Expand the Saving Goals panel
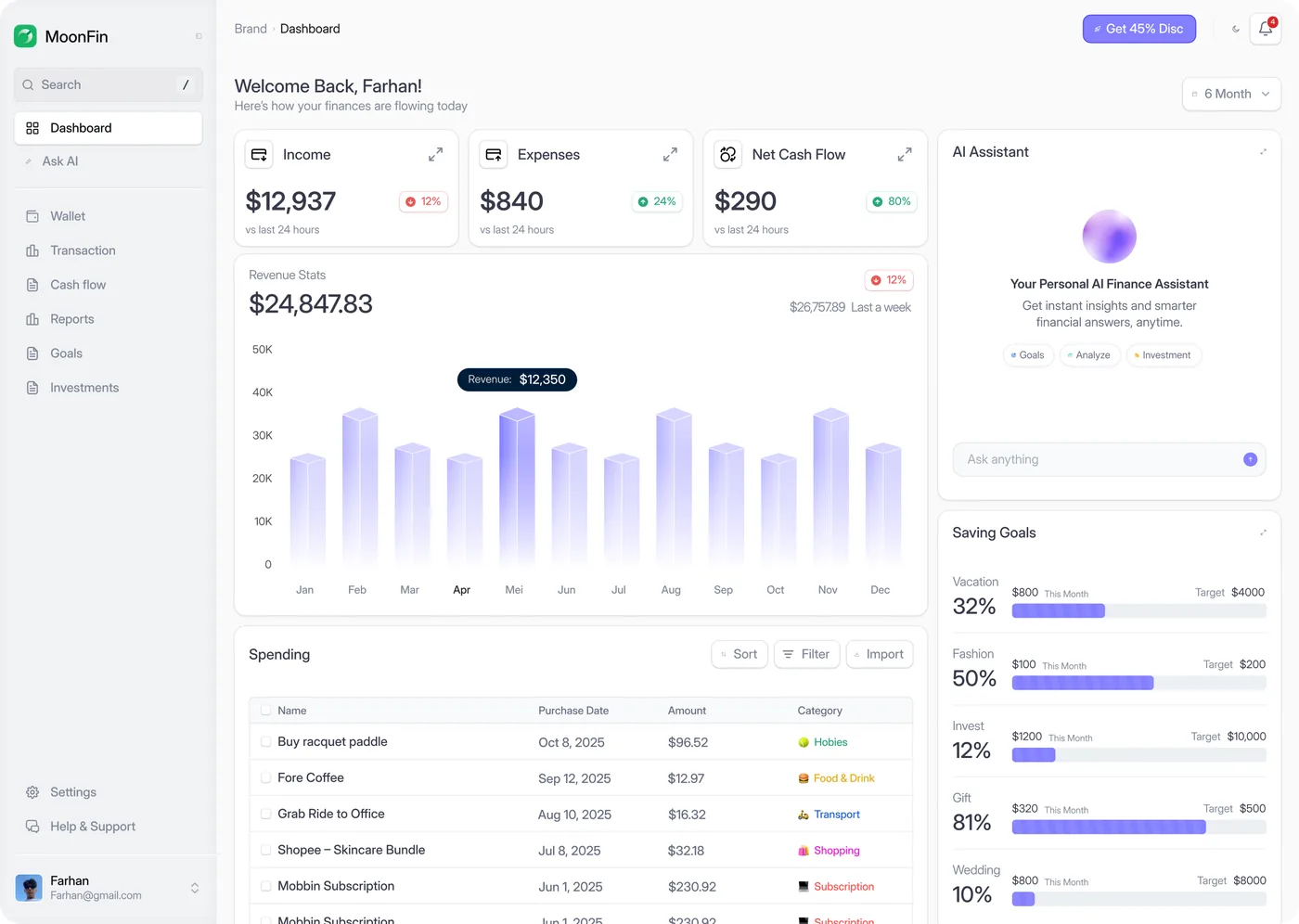This screenshot has height=924, width=1299. [1263, 533]
